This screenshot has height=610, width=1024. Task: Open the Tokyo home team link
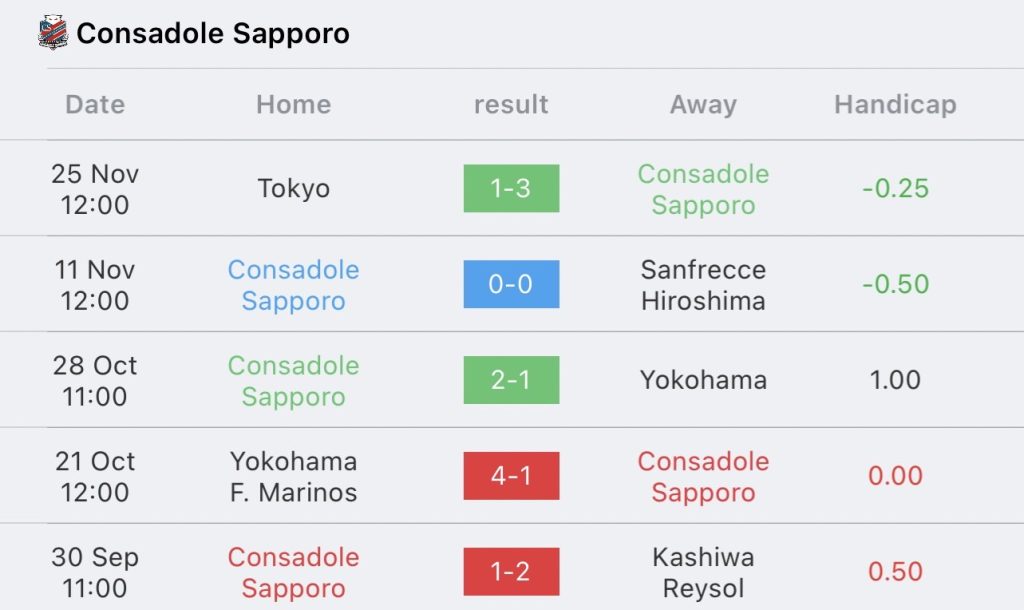point(294,188)
